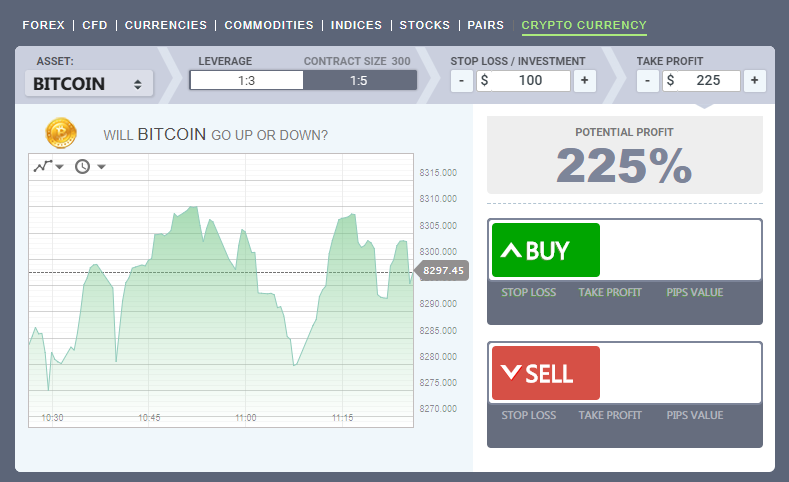The width and height of the screenshot is (789, 482).
Task: Increase take profit with plus button
Action: pos(755,81)
